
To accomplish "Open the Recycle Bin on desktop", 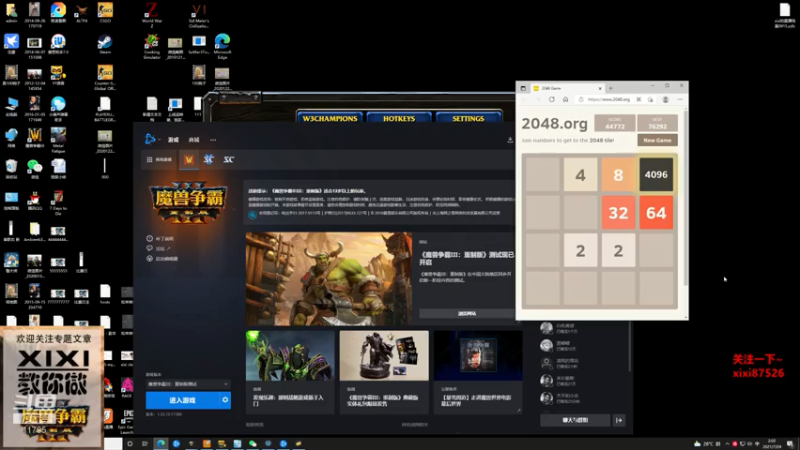I will pyautogui.click(x=11, y=169).
